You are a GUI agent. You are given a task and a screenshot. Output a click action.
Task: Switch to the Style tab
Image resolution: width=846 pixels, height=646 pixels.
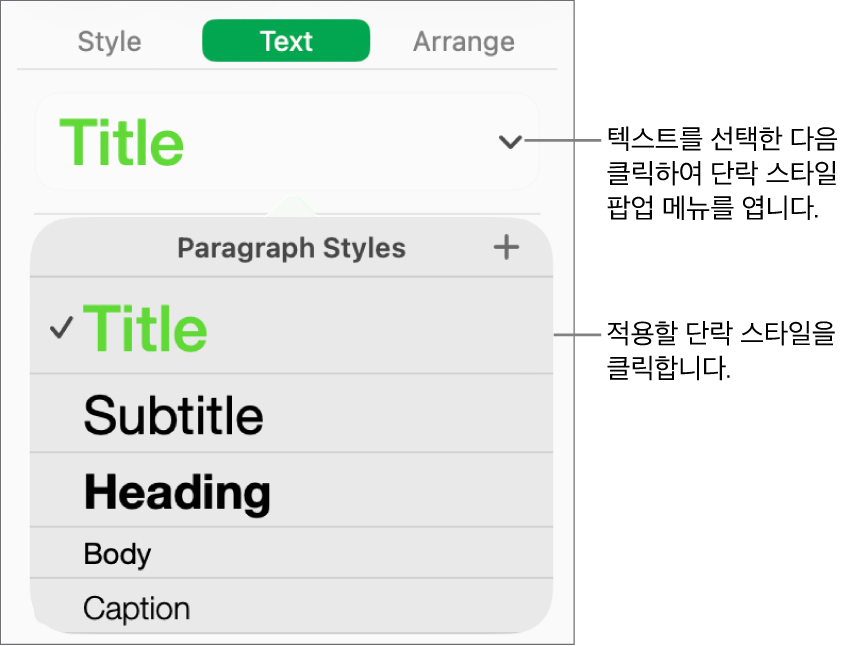point(109,42)
